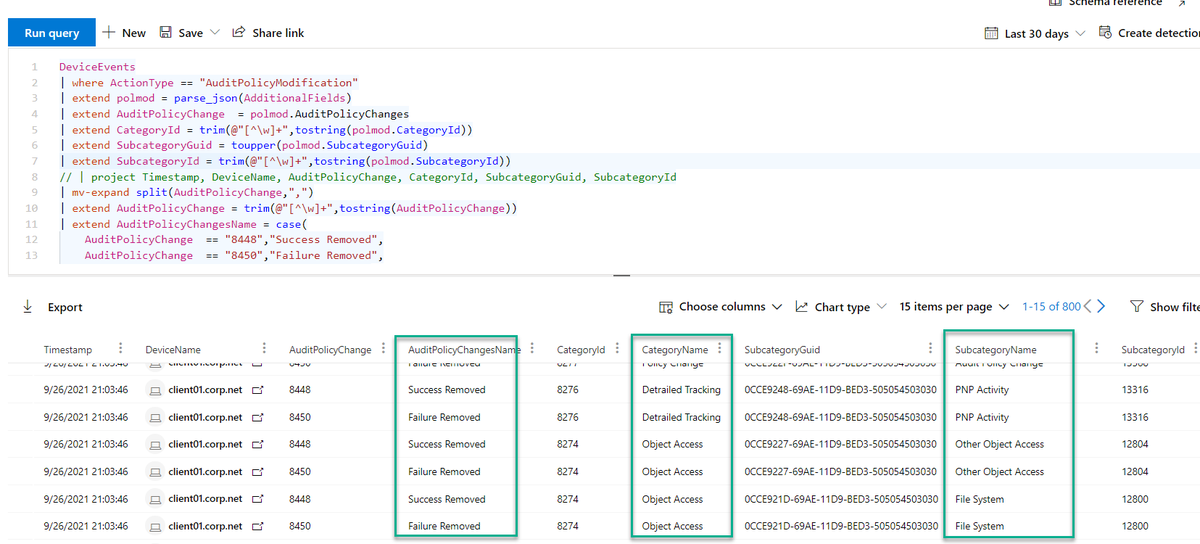This screenshot has width=1200, height=544.
Task: Select the Detrailed Tracking cell in Failure Removed row
Action: tap(681, 417)
